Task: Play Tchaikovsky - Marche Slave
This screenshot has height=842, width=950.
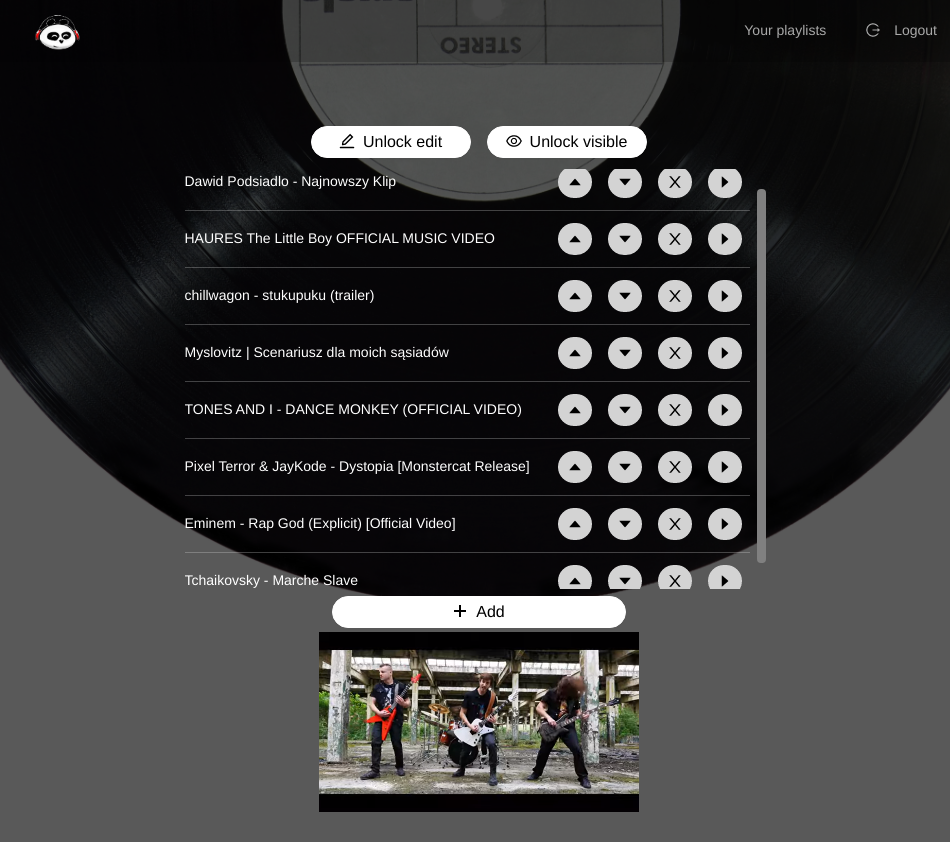Action: coord(725,577)
